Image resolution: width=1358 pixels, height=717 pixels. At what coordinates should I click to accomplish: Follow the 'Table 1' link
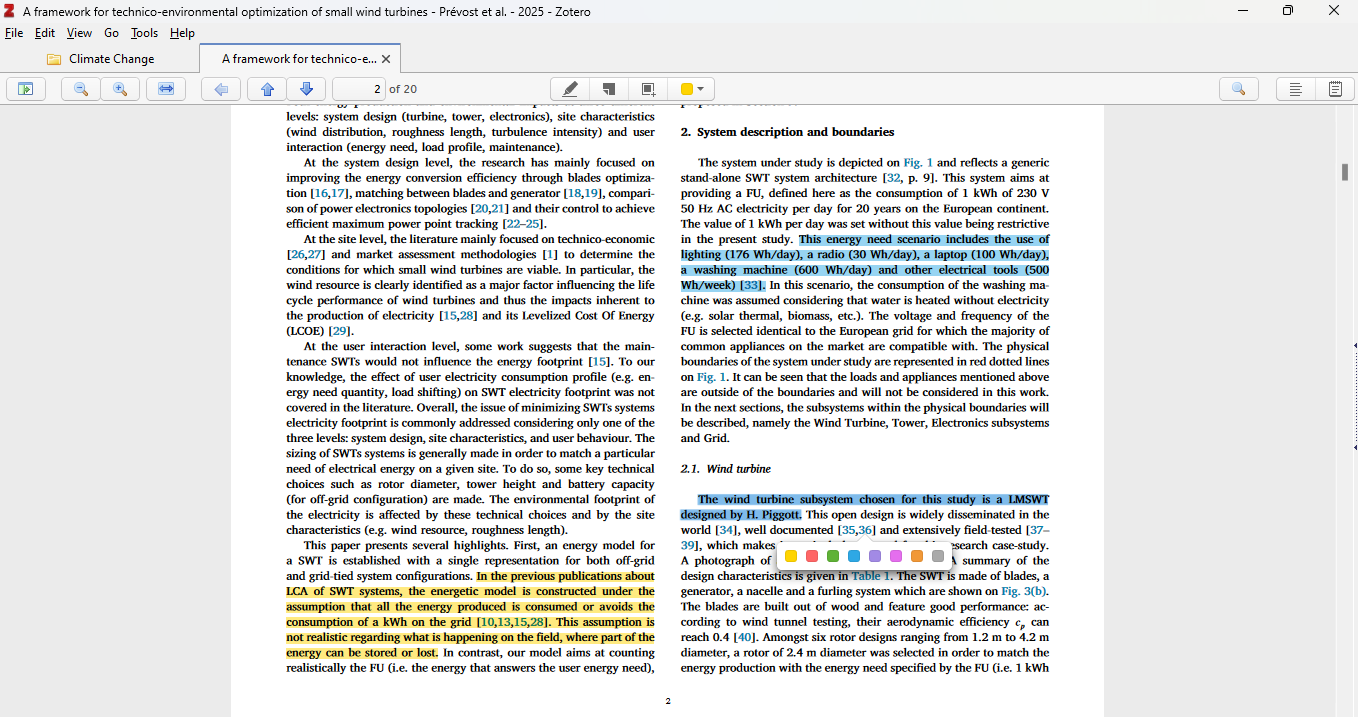(872, 576)
